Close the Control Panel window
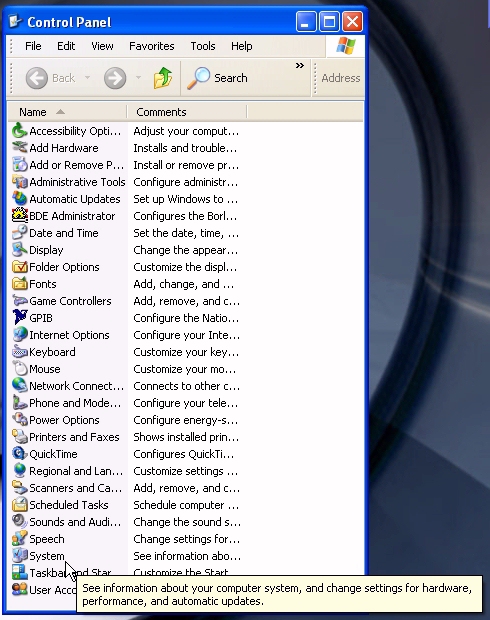 (352, 21)
